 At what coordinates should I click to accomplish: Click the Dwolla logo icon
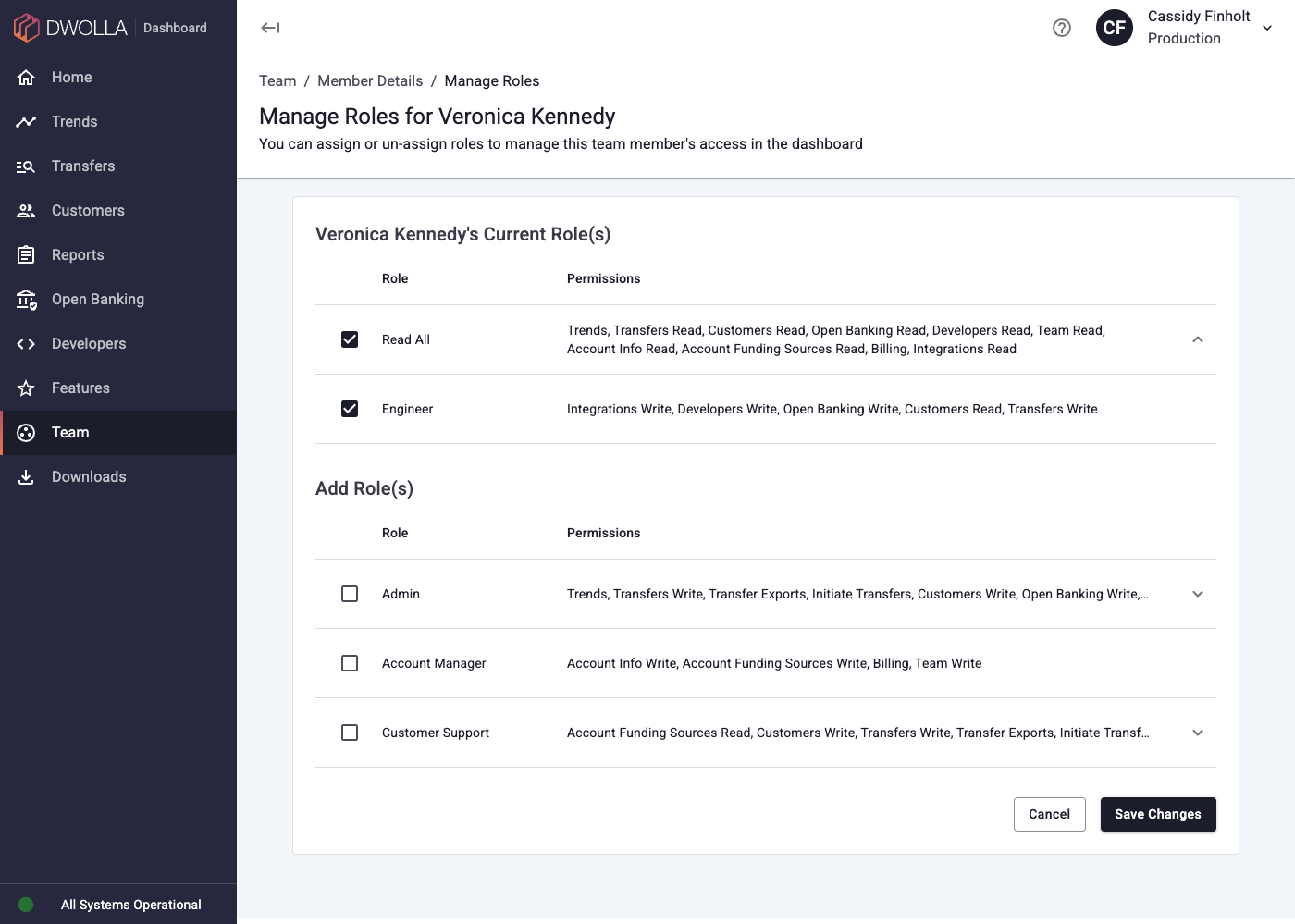[26, 28]
